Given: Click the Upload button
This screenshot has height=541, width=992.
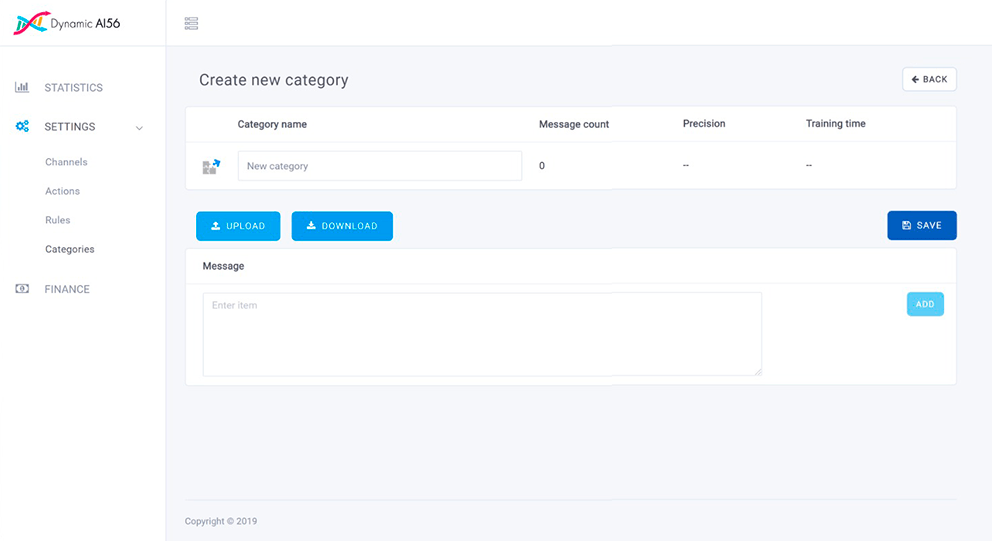Looking at the screenshot, I should click(238, 226).
